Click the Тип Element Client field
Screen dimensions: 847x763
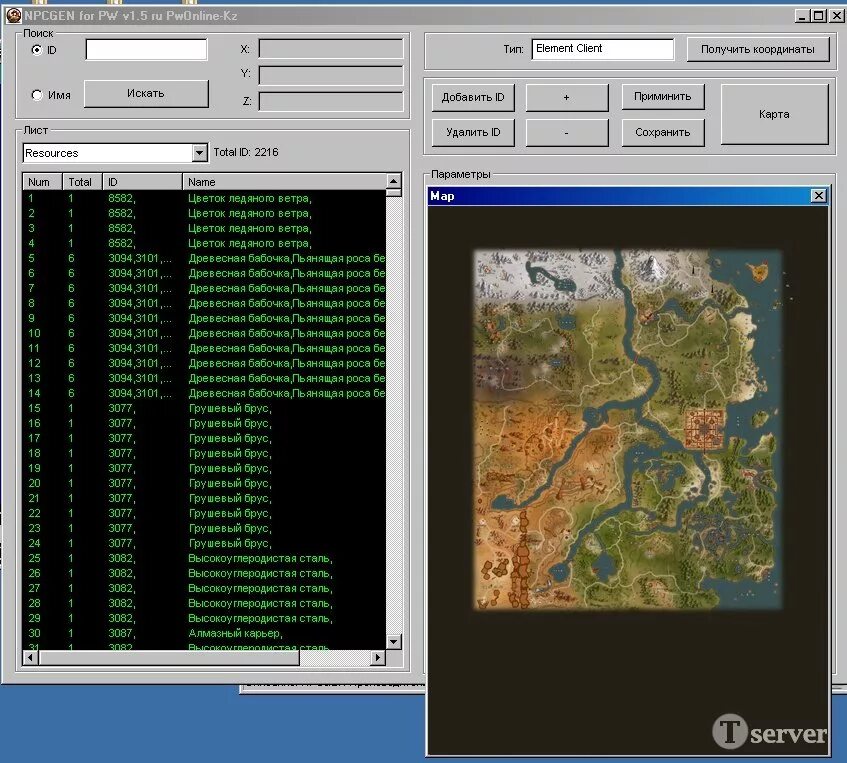(602, 49)
